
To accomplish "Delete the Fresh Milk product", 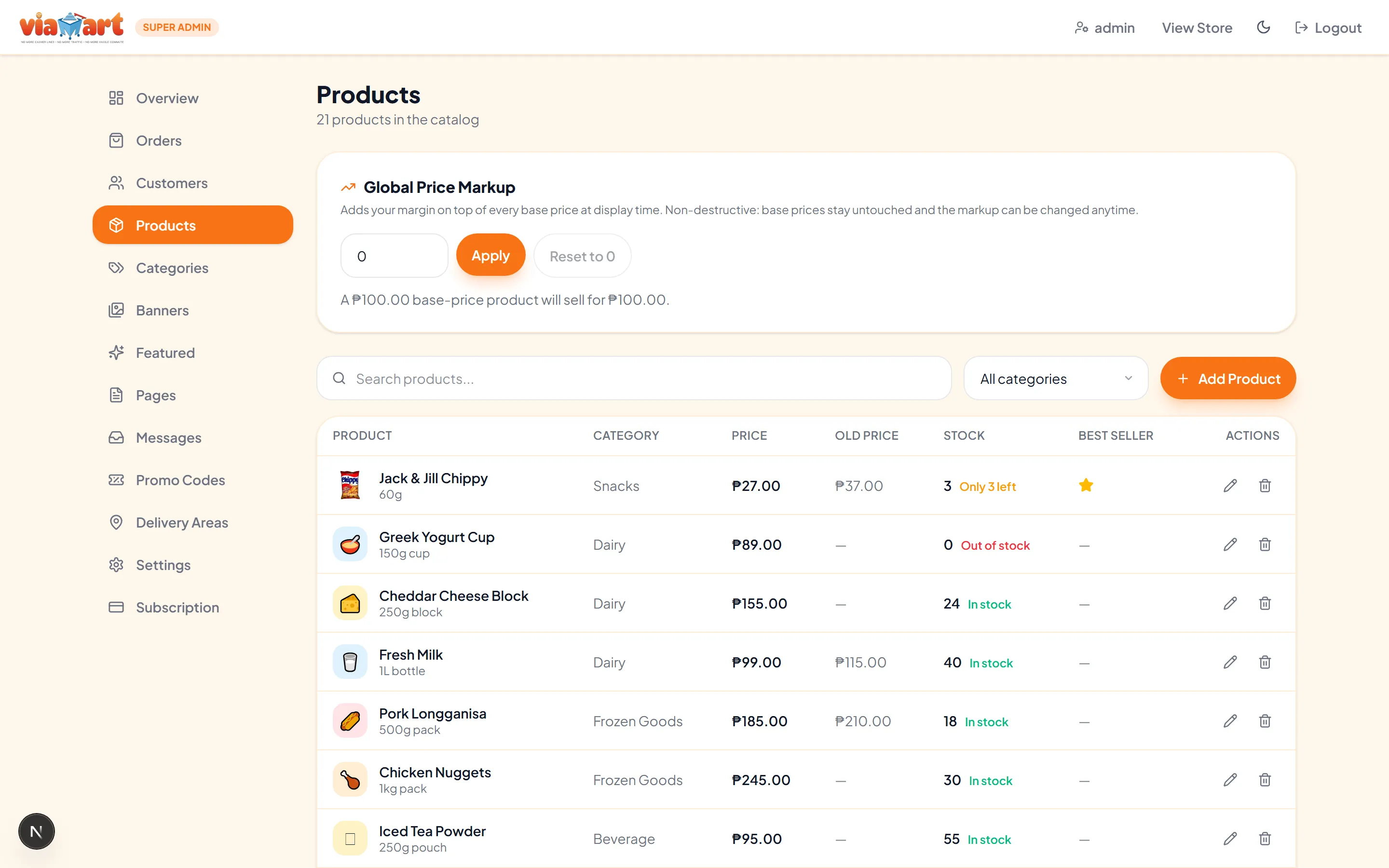I will [1265, 662].
